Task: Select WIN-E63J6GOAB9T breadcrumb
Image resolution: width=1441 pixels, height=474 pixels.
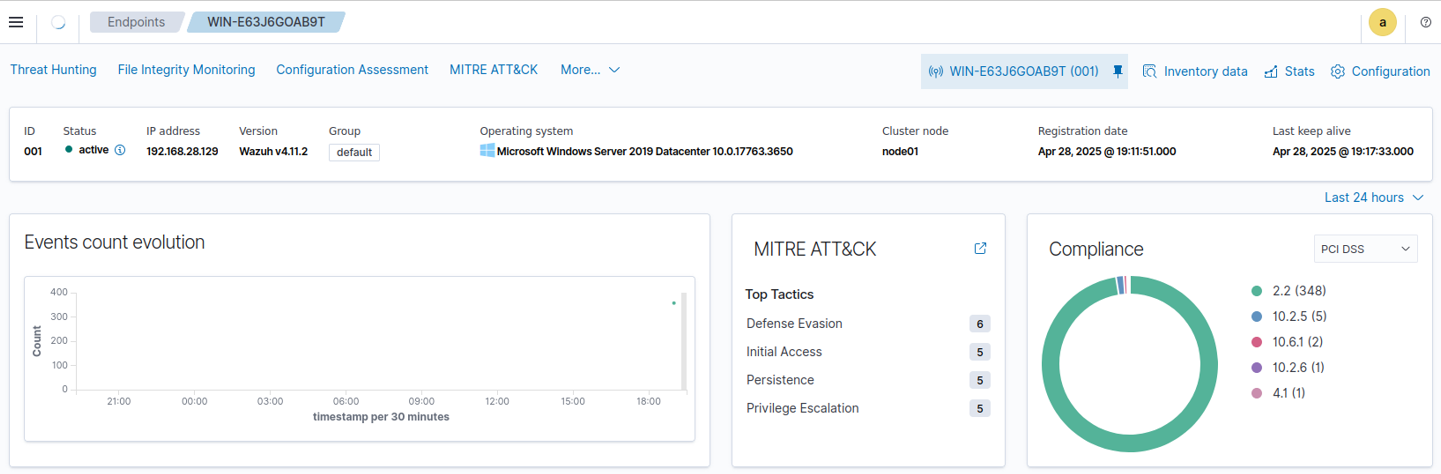Action: coord(266,21)
